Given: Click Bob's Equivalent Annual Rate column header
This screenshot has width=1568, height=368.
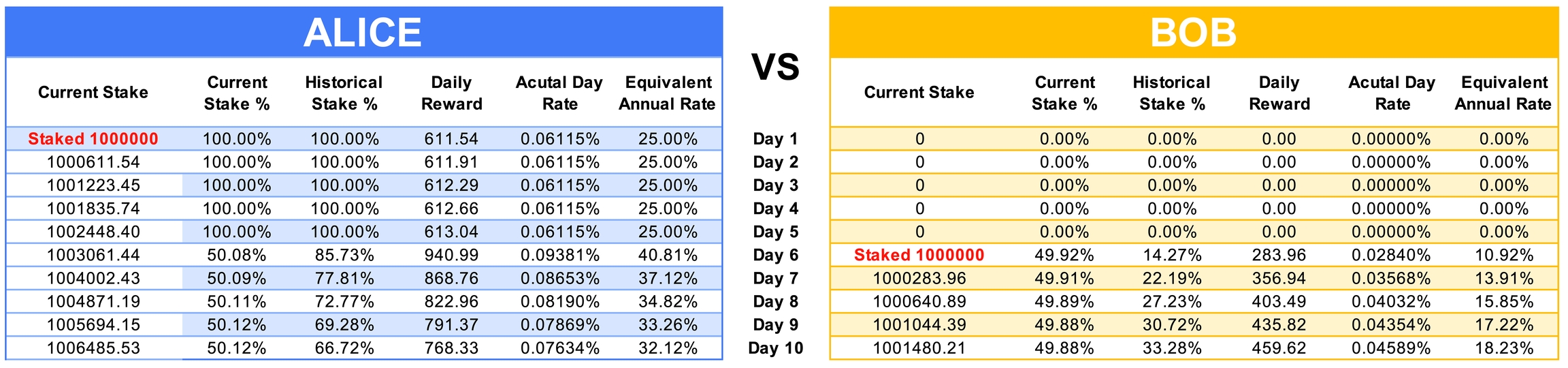Looking at the screenshot, I should (1503, 93).
